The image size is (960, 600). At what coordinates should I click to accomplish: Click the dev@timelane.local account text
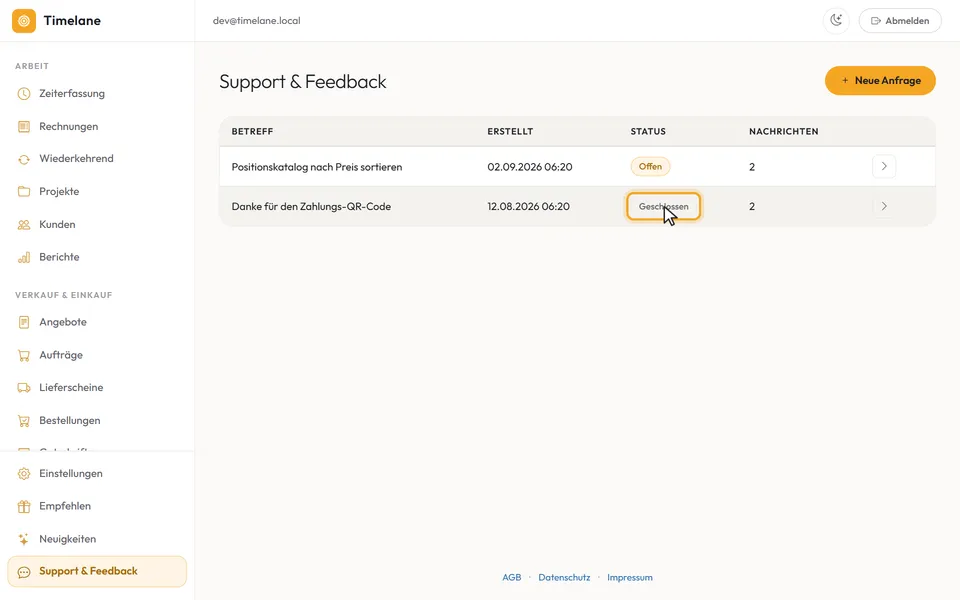tap(257, 21)
